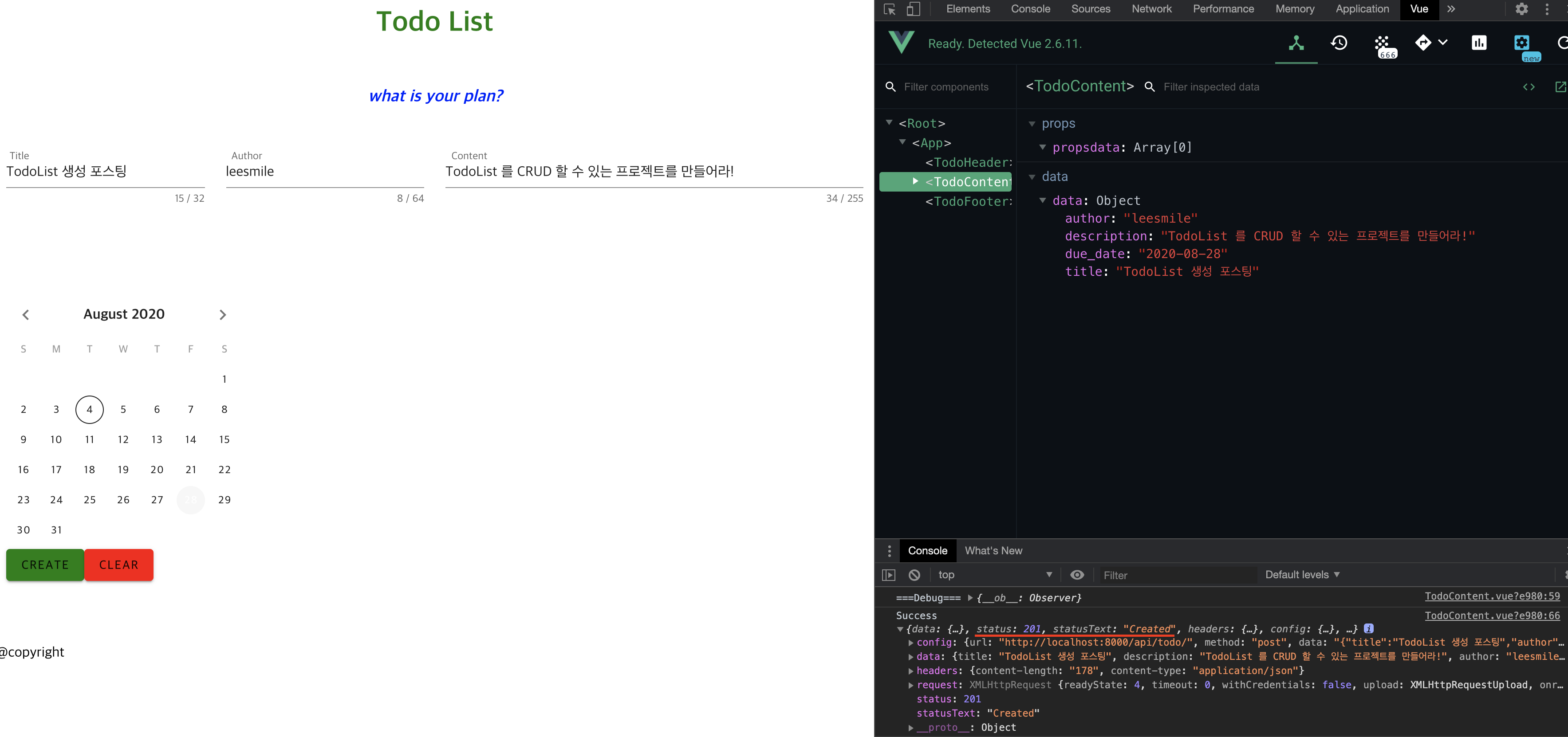Open Vue performance chart icon
The image size is (1568, 737).
pyautogui.click(x=1478, y=43)
